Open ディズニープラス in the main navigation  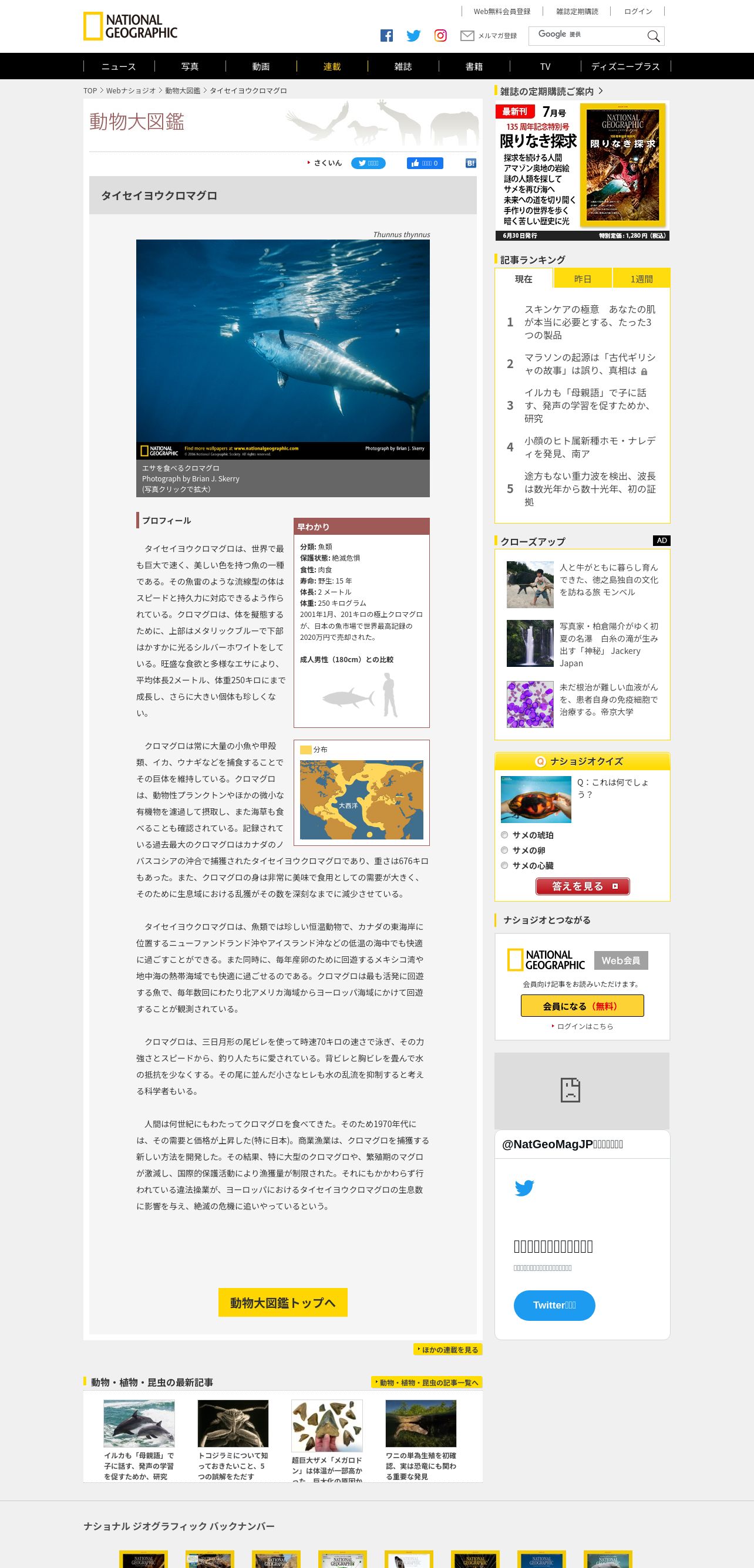tap(625, 66)
